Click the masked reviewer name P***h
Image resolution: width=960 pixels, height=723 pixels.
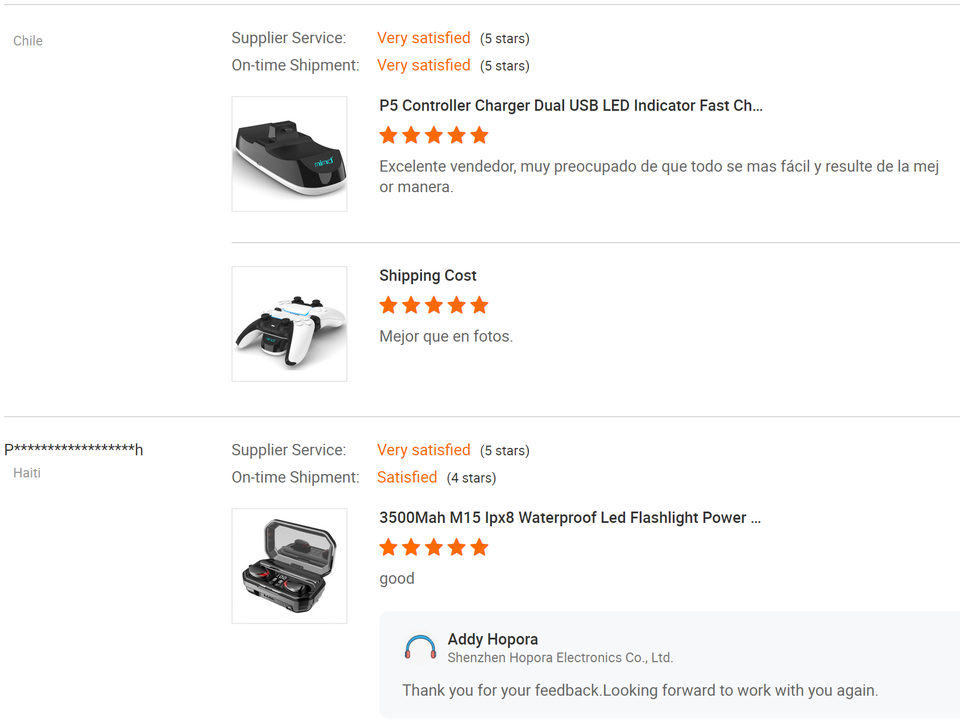(74, 450)
